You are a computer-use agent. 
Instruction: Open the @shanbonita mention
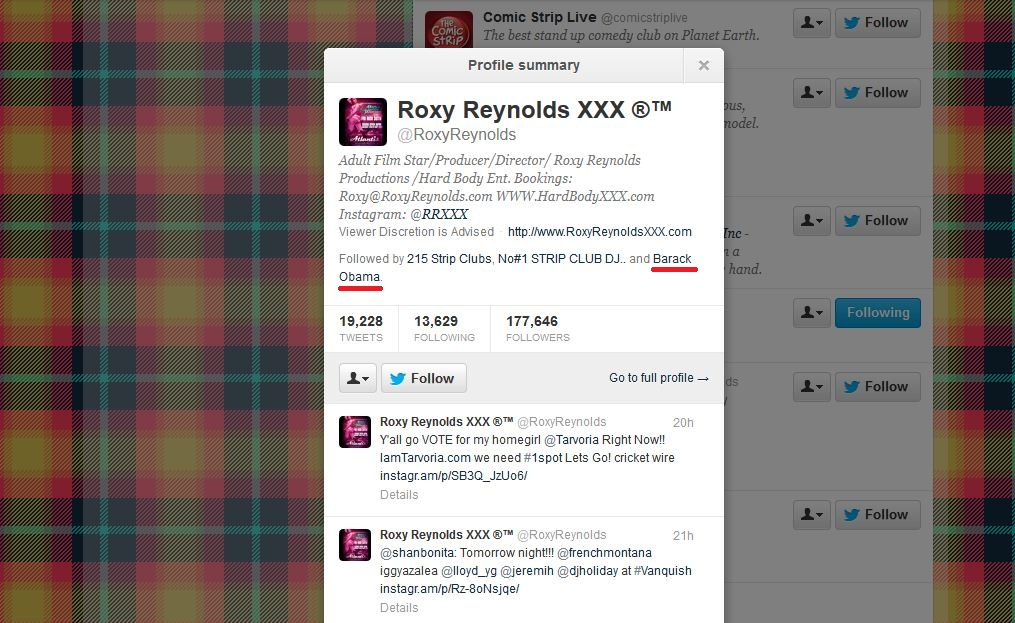tap(418, 553)
